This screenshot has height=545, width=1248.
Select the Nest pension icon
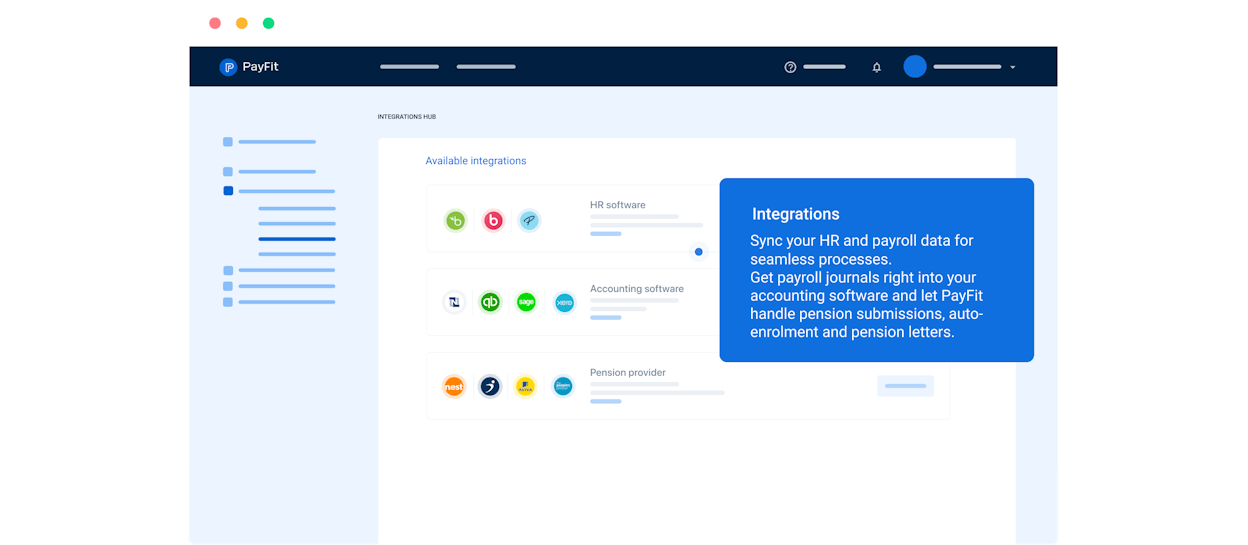coord(454,386)
